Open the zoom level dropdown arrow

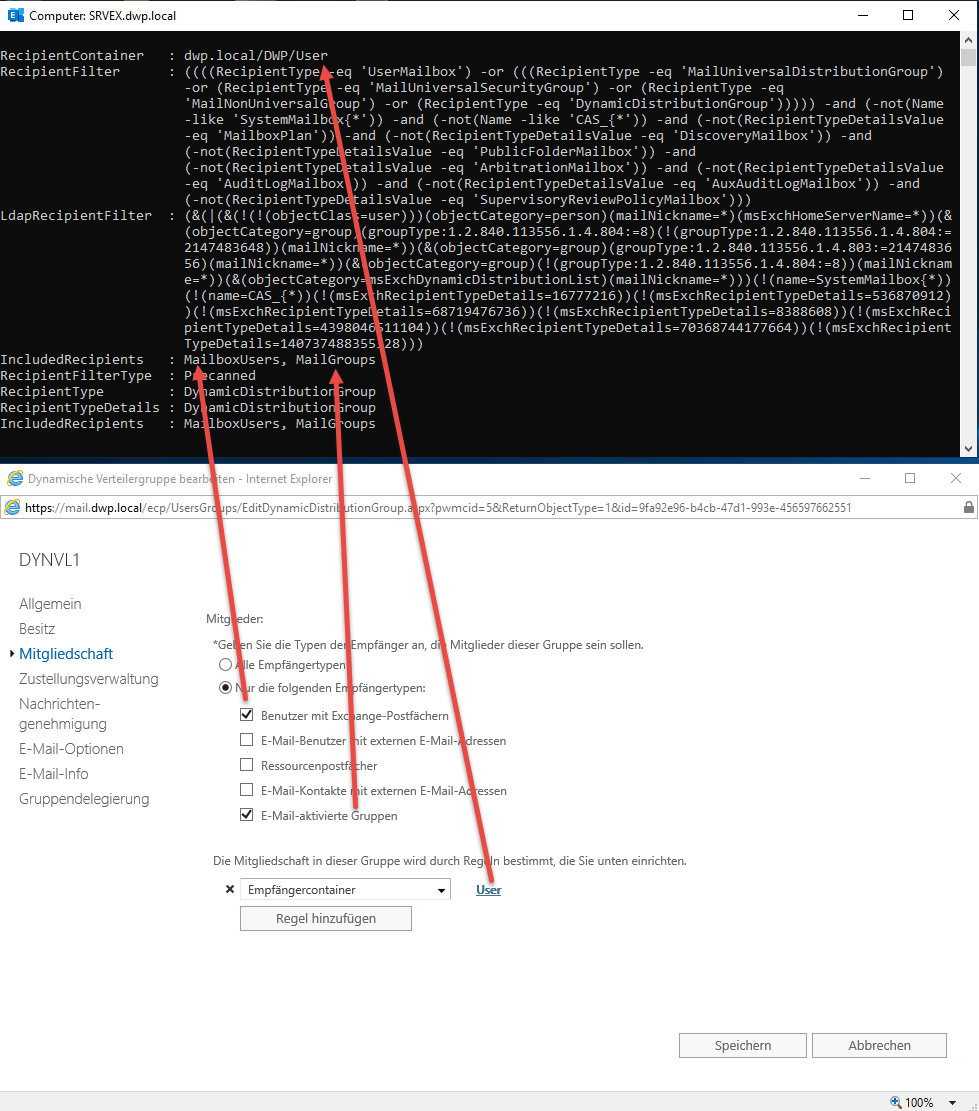pyautogui.click(x=954, y=1102)
